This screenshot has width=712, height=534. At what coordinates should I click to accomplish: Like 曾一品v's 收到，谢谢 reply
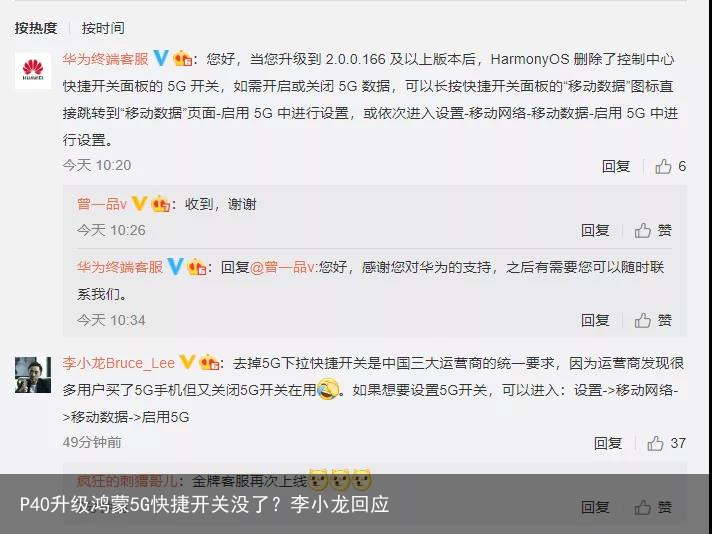653,230
